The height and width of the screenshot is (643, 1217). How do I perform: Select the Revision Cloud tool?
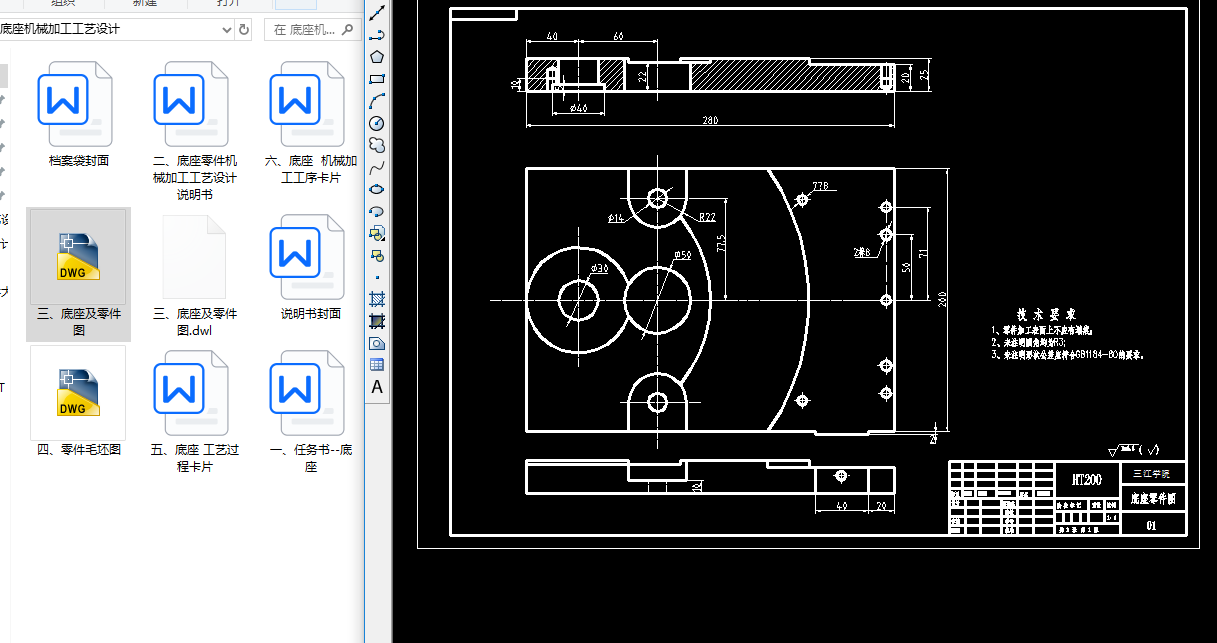point(377,145)
